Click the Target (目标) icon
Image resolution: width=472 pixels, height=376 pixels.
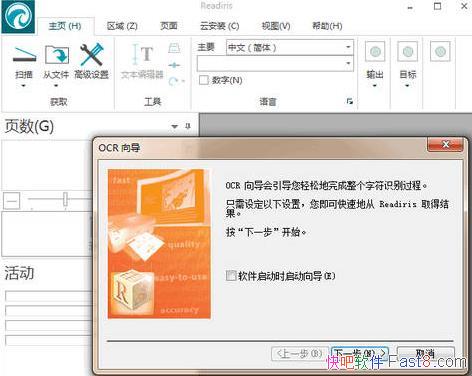coord(408,51)
